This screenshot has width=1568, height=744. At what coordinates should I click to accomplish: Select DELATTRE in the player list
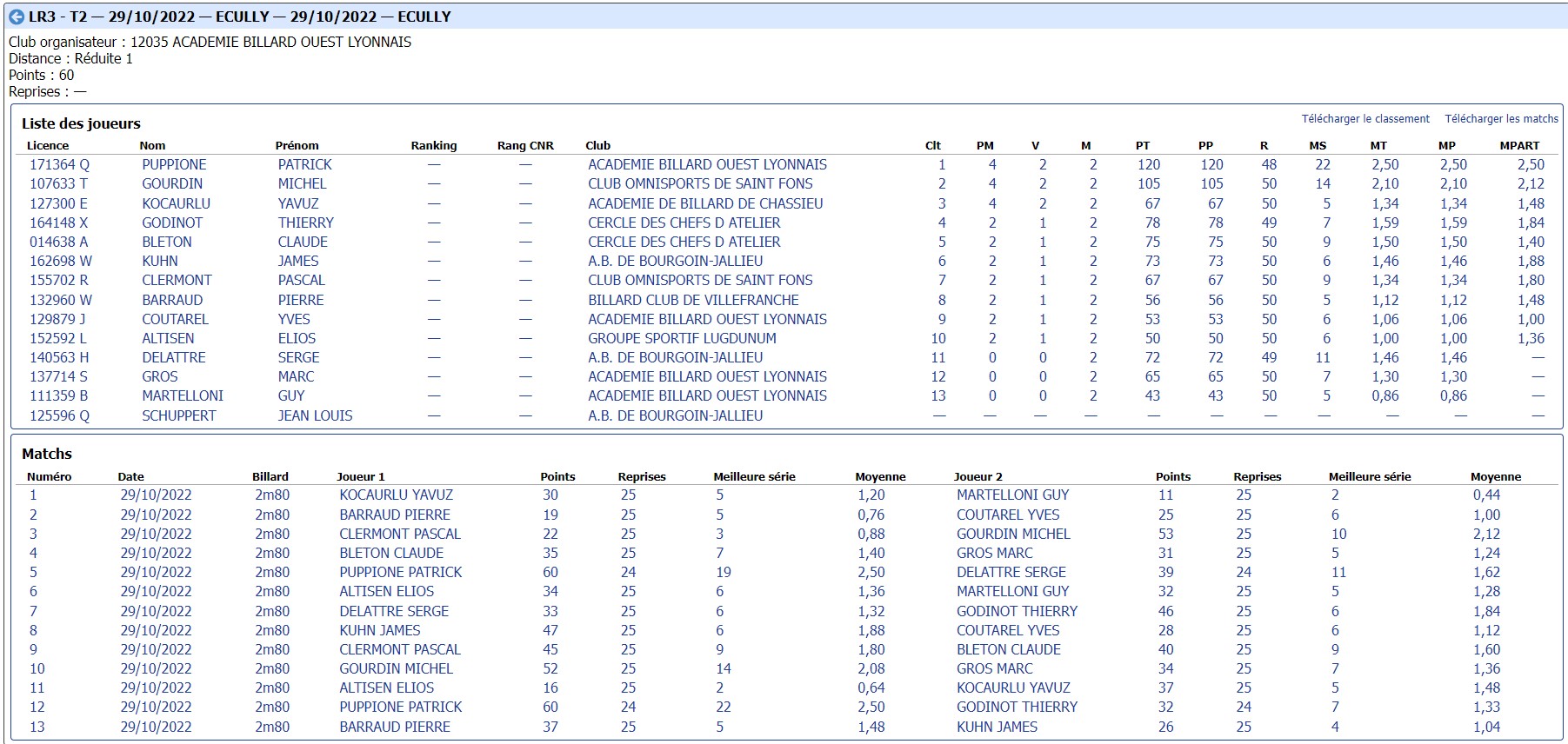point(174,357)
